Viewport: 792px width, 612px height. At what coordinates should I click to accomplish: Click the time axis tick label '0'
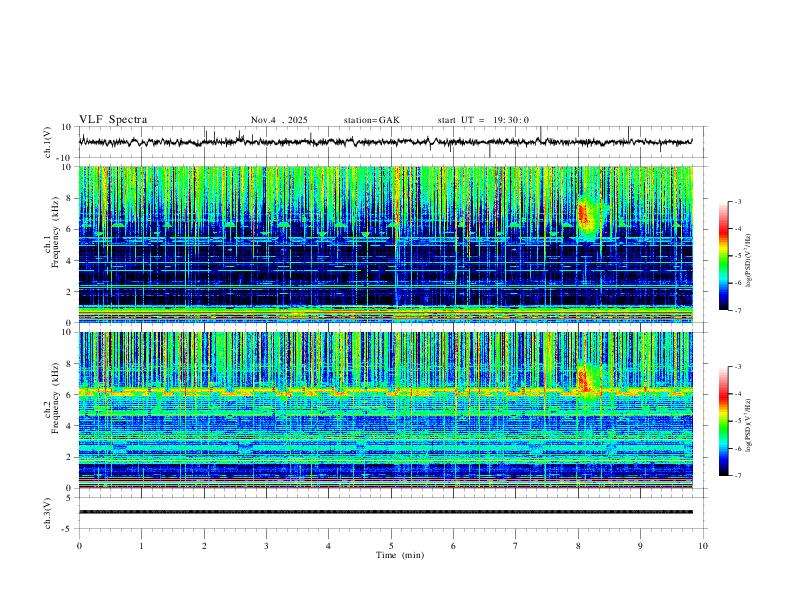[79, 546]
